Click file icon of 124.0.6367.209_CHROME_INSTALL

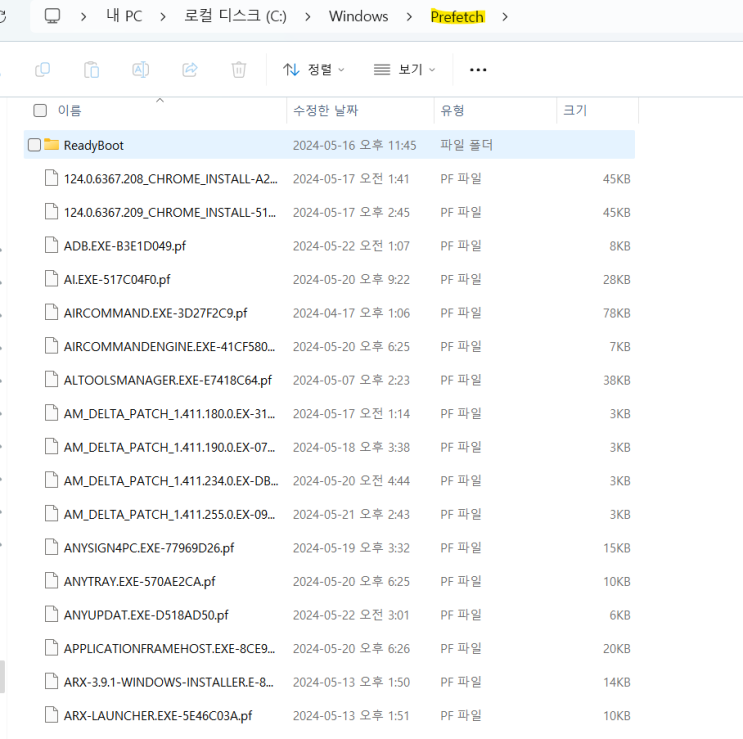tap(52, 211)
